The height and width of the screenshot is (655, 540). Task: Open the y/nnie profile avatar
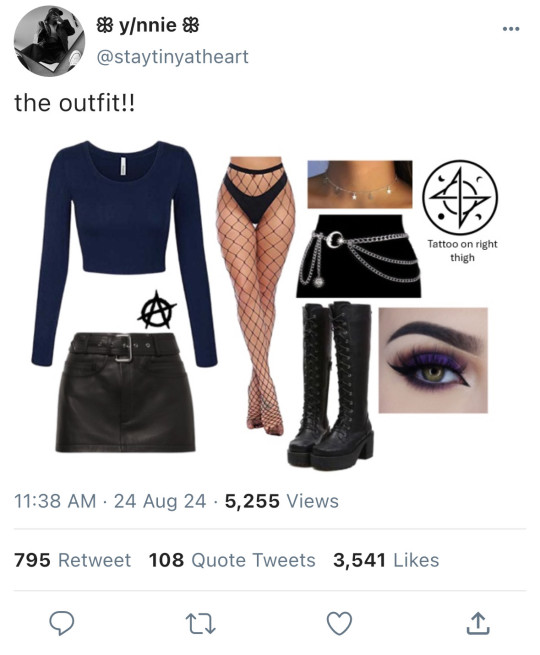pos(49,41)
